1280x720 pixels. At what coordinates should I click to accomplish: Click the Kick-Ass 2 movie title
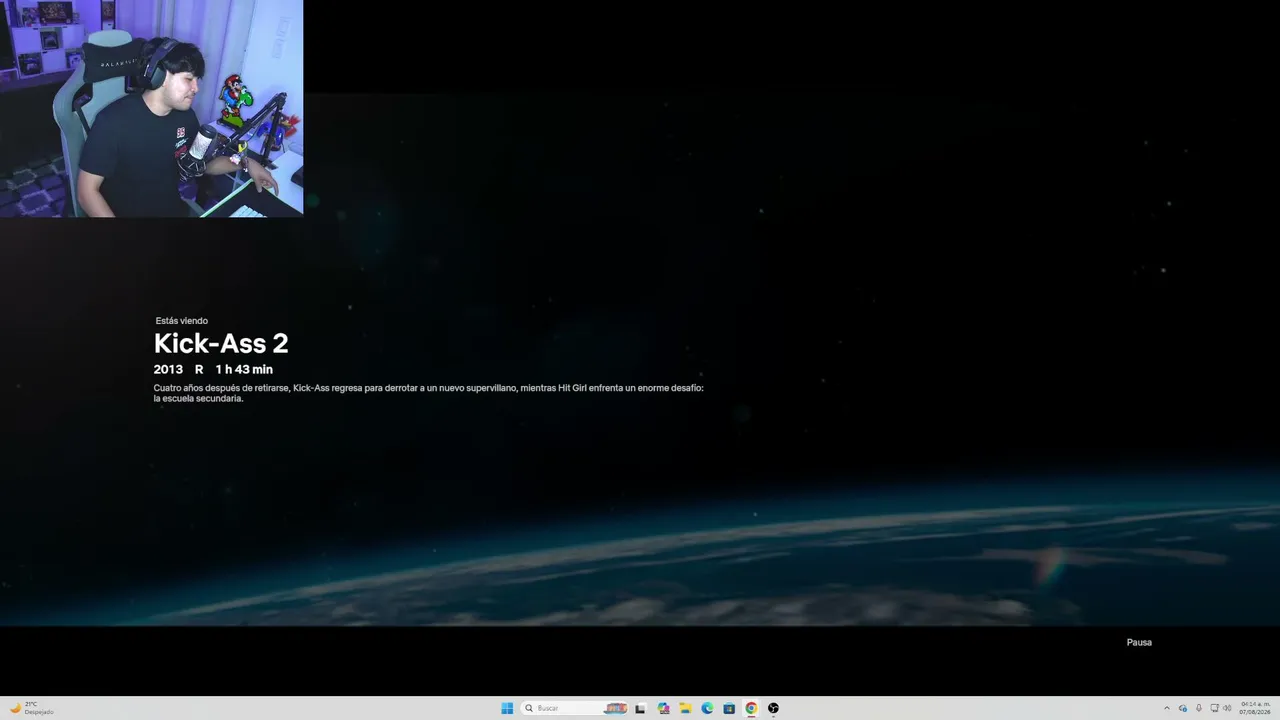(221, 343)
